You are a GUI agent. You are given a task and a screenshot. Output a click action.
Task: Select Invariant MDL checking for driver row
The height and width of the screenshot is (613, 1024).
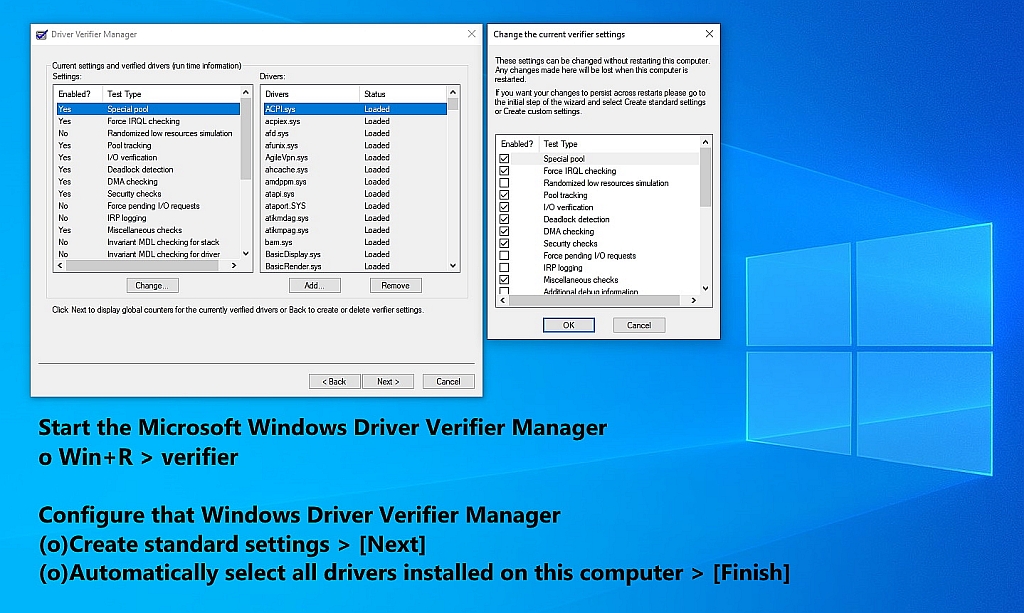(148, 254)
